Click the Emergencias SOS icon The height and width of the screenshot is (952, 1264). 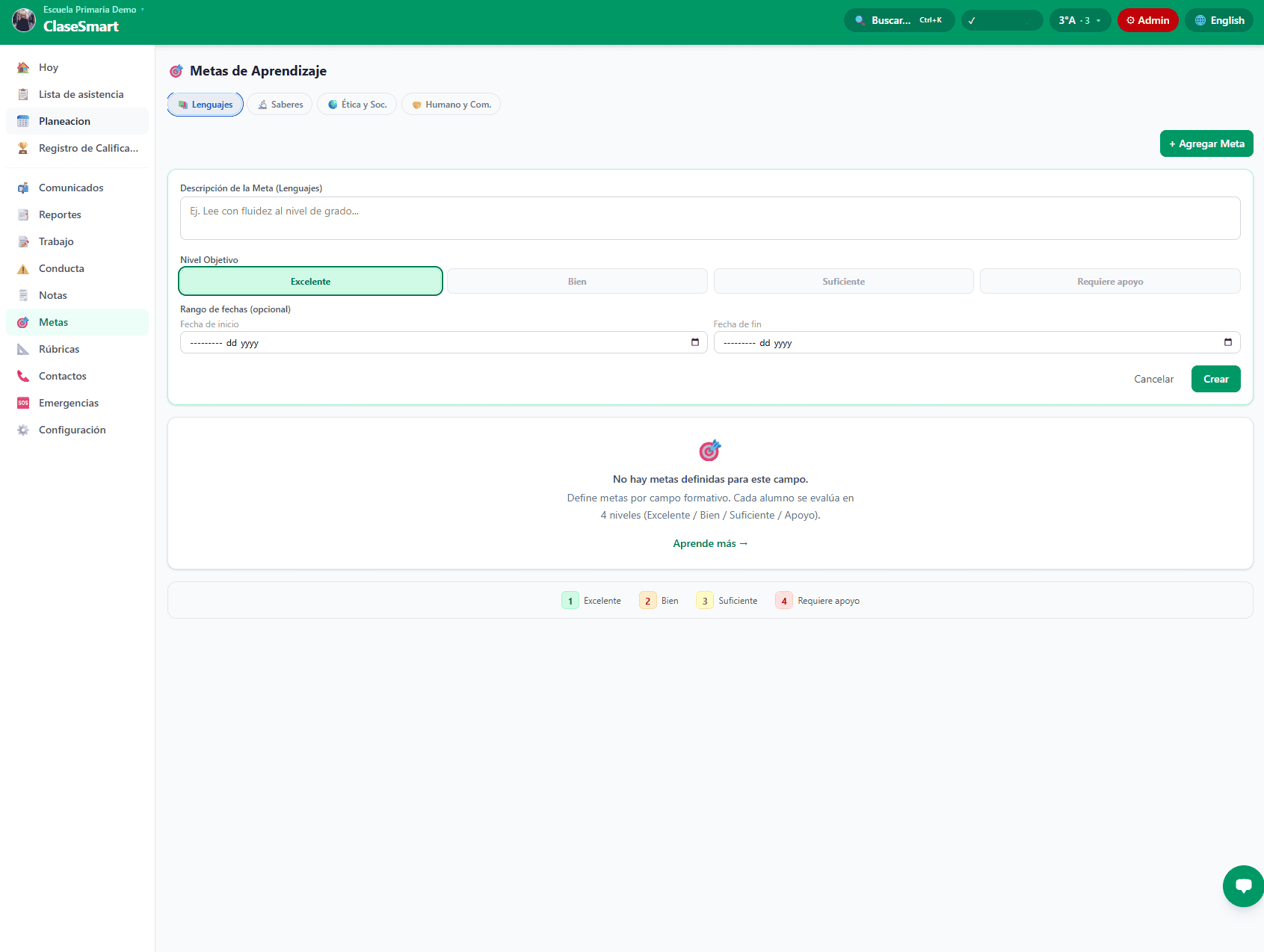click(23, 403)
